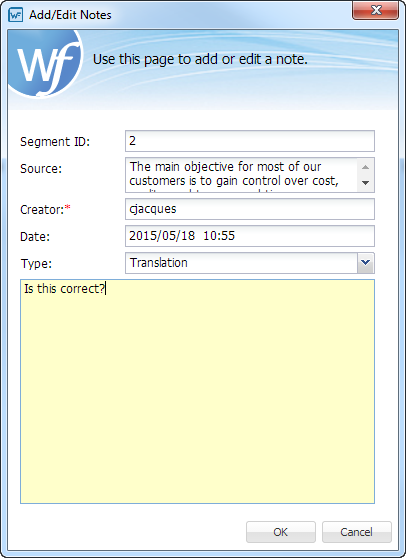Click the Date label
The image size is (406, 558).
tap(35, 237)
